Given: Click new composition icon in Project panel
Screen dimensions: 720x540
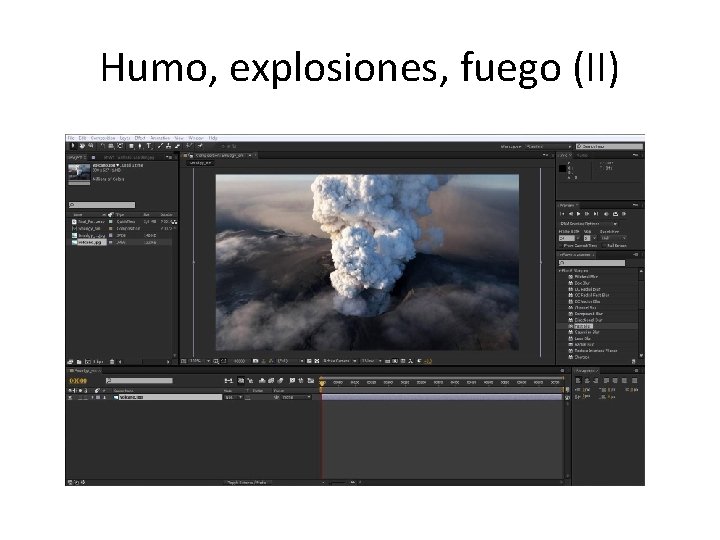Looking at the screenshot, I should click(x=88, y=362).
